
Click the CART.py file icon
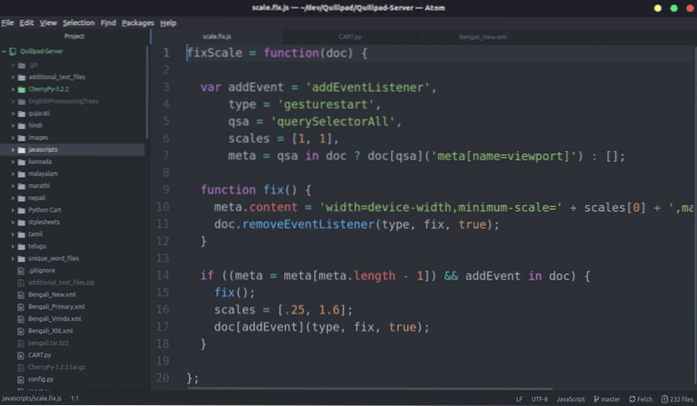(20, 355)
